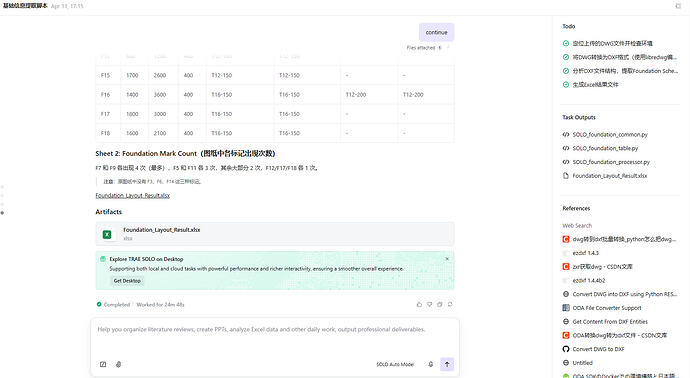Click the GitHub icon beside Convert DWG to DXF
The width and height of the screenshot is (690, 378).
pyautogui.click(x=566, y=349)
